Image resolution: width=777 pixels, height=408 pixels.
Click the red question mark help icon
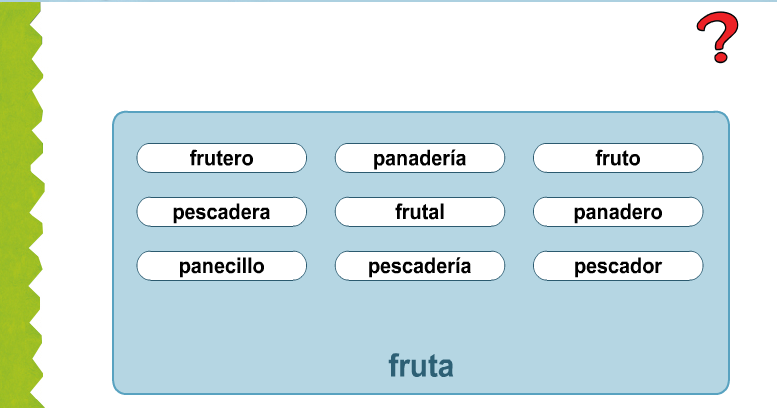717,39
